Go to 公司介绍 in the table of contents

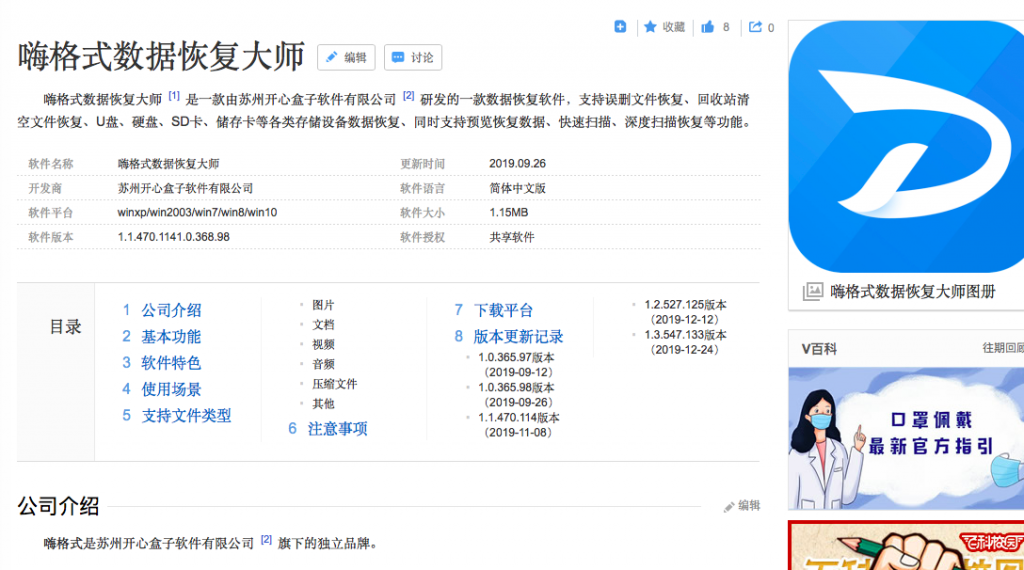pos(171,310)
